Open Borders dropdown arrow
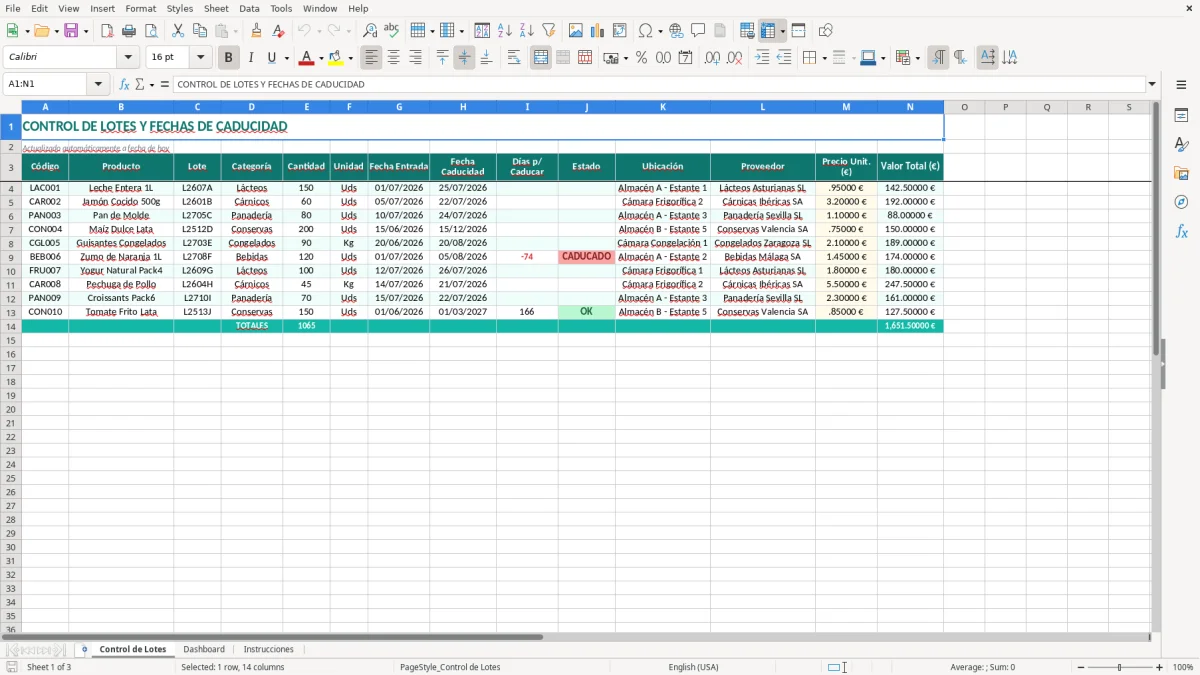This screenshot has width=1200, height=675. (x=825, y=58)
